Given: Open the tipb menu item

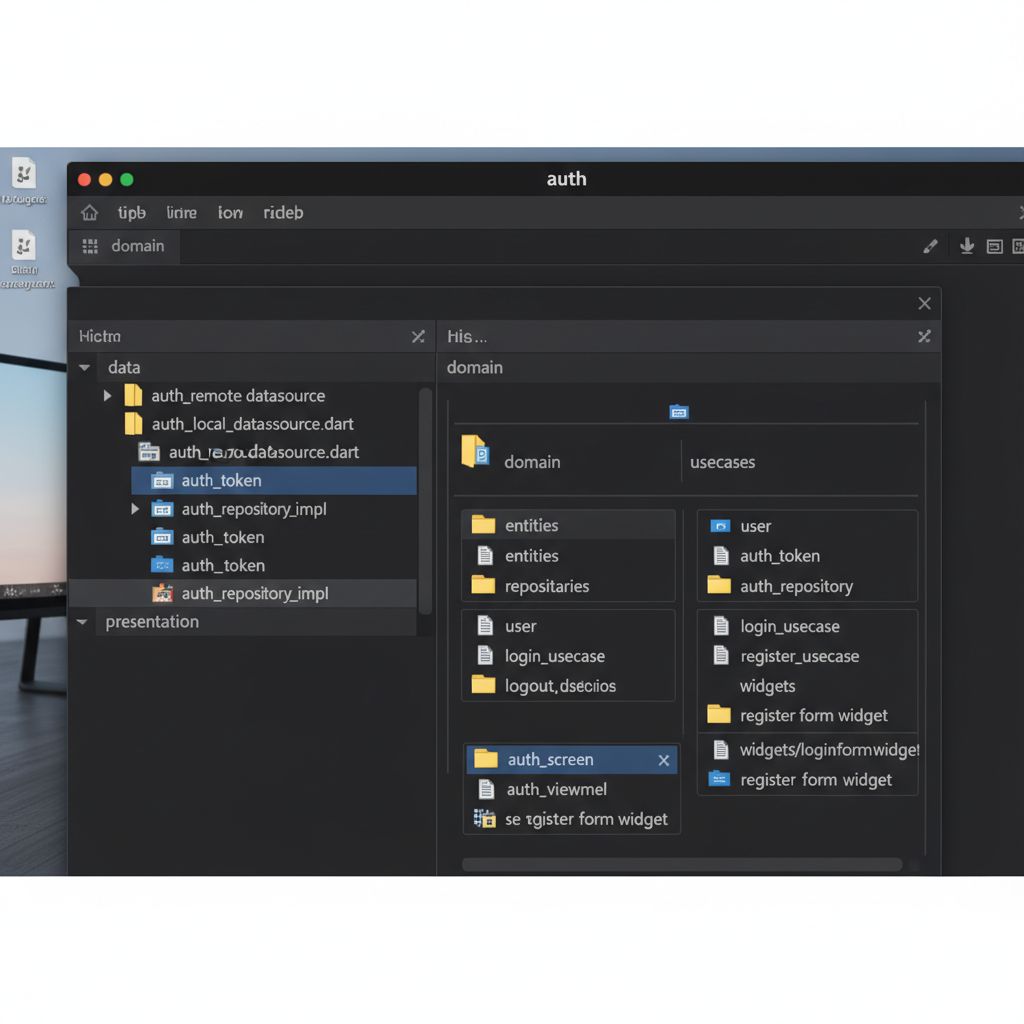Looking at the screenshot, I should point(131,213).
